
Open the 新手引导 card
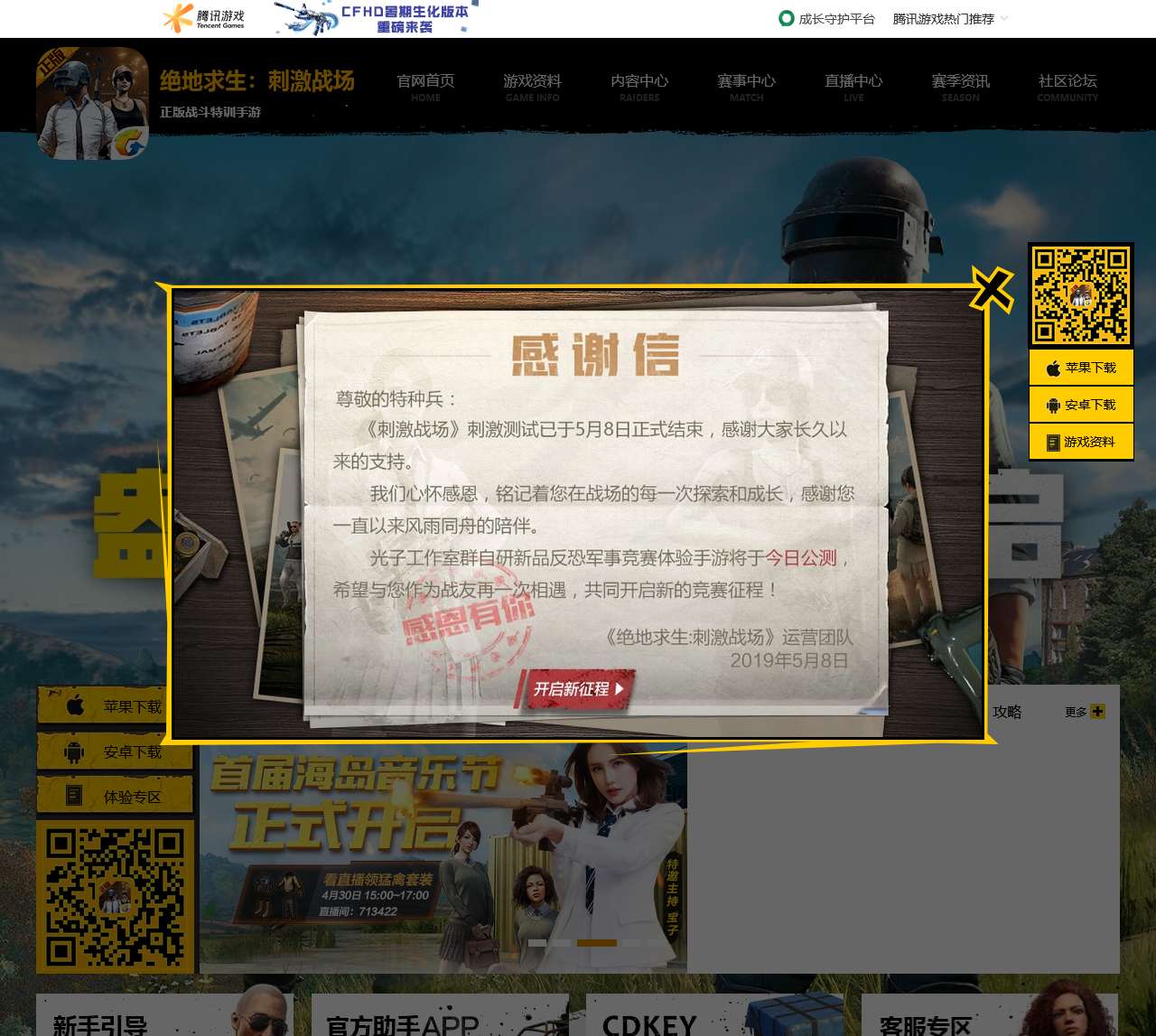[x=164, y=1016]
